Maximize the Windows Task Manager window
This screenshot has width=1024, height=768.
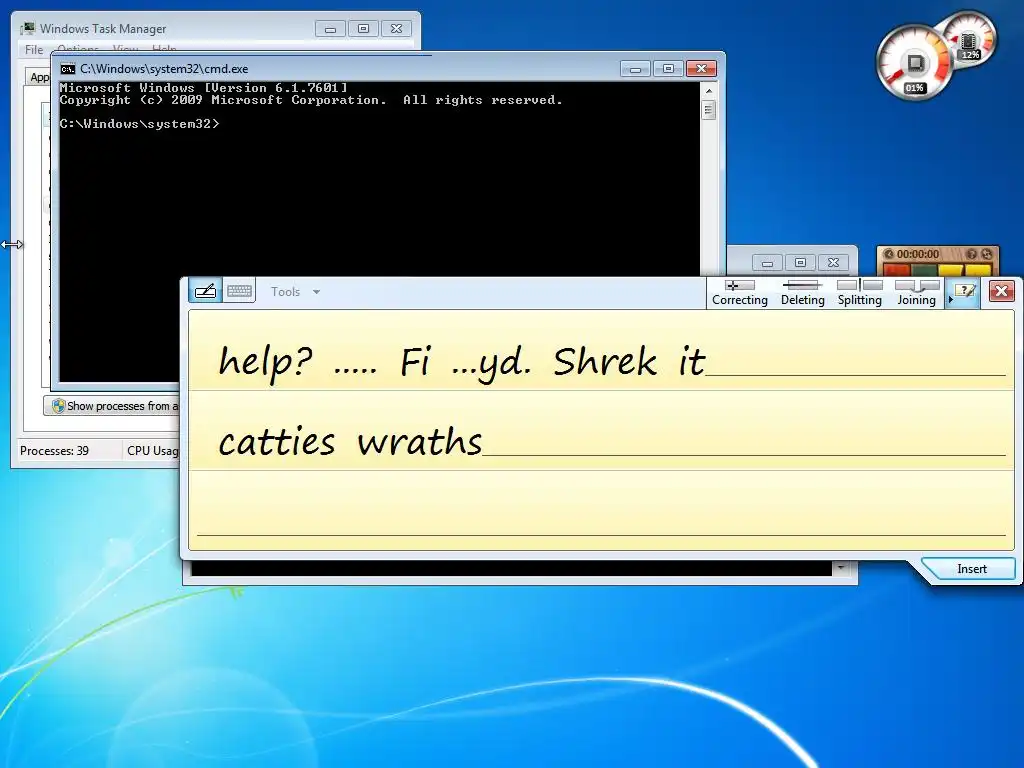(363, 29)
